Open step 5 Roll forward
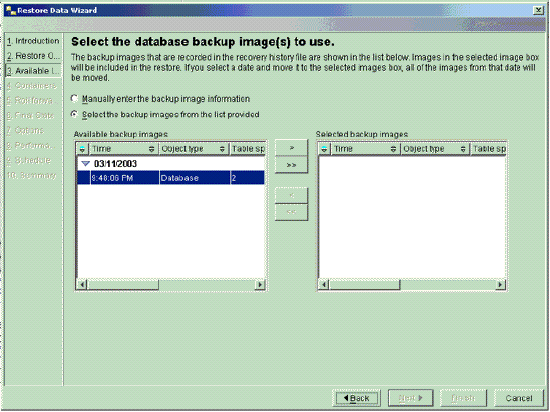This screenshot has width=550, height=412. tap(31, 101)
